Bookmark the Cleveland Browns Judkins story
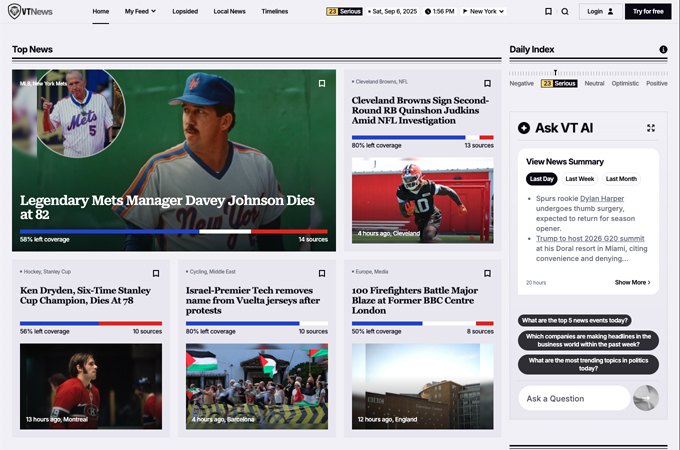Viewport: 680px width, 450px height. (x=487, y=83)
